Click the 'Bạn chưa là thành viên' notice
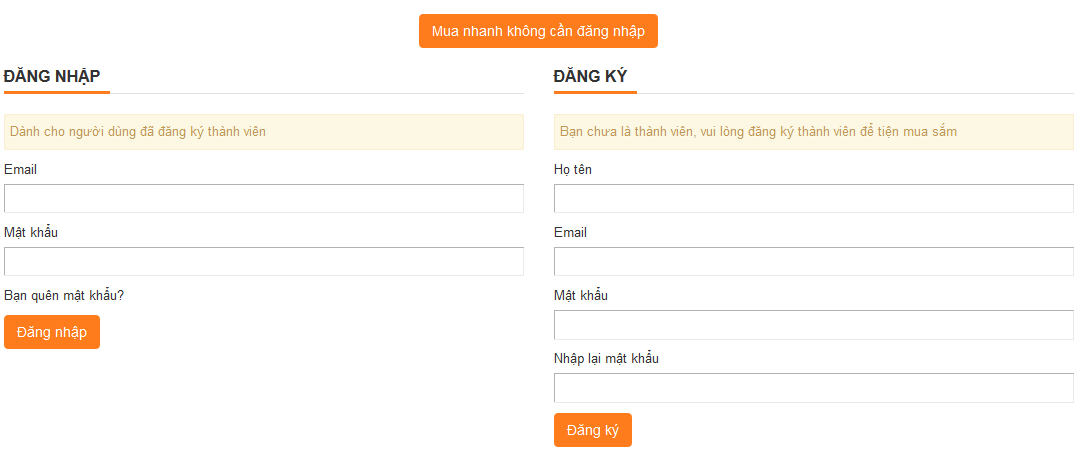This screenshot has width=1087, height=463. pyautogui.click(x=814, y=132)
